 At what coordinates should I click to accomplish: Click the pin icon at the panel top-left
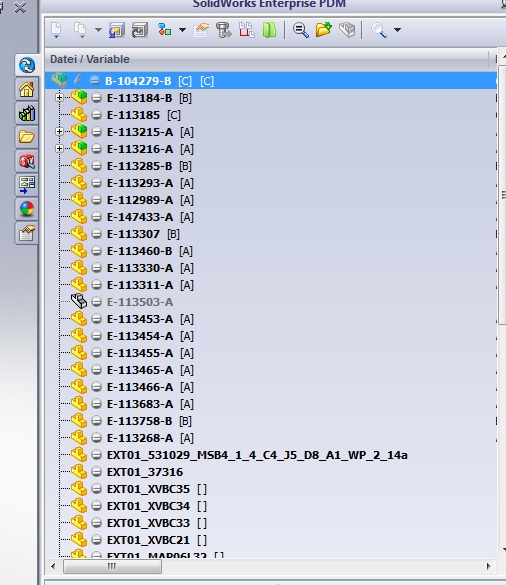click(2, 7)
